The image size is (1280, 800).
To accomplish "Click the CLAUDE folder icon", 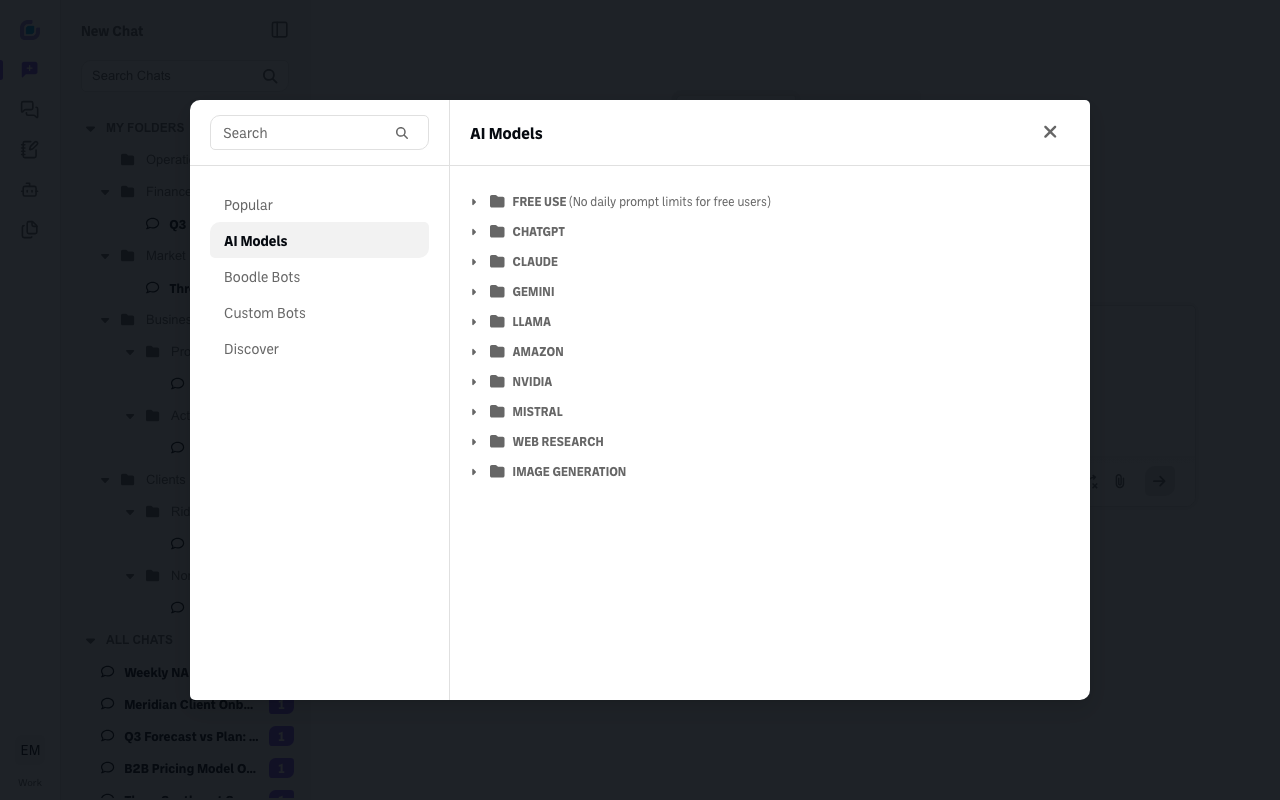I will 497,261.
